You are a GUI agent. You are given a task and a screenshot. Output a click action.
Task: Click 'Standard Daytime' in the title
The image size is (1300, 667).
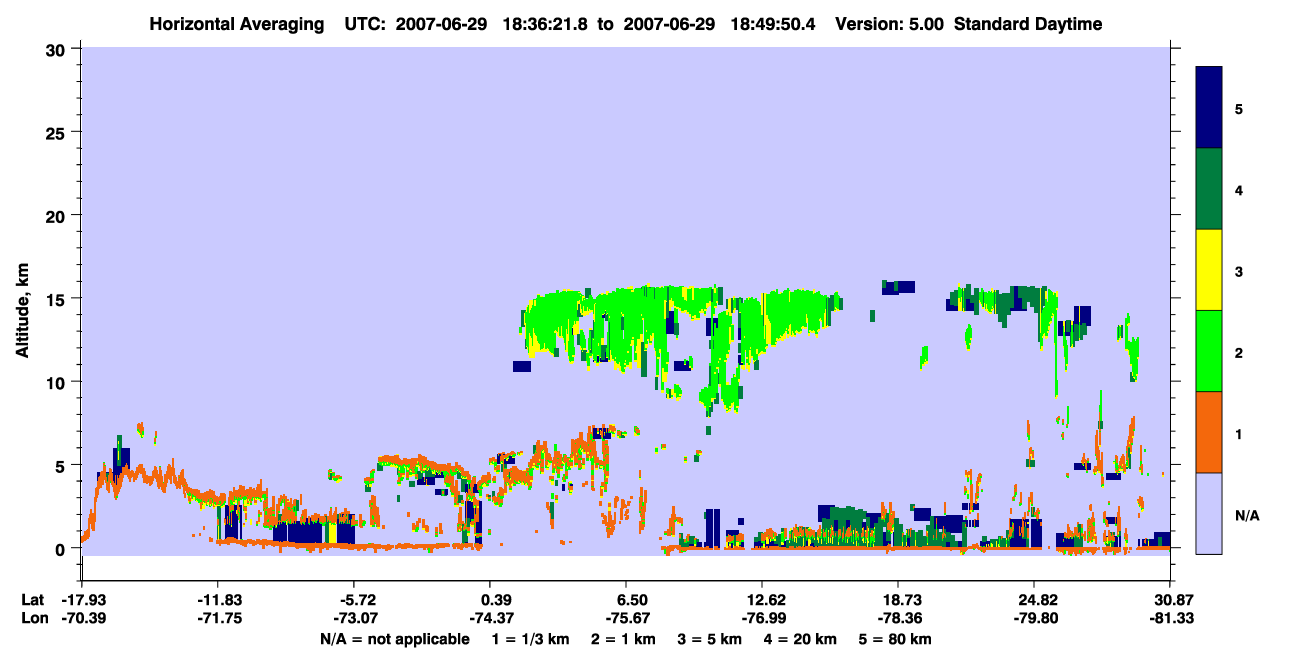click(1028, 24)
